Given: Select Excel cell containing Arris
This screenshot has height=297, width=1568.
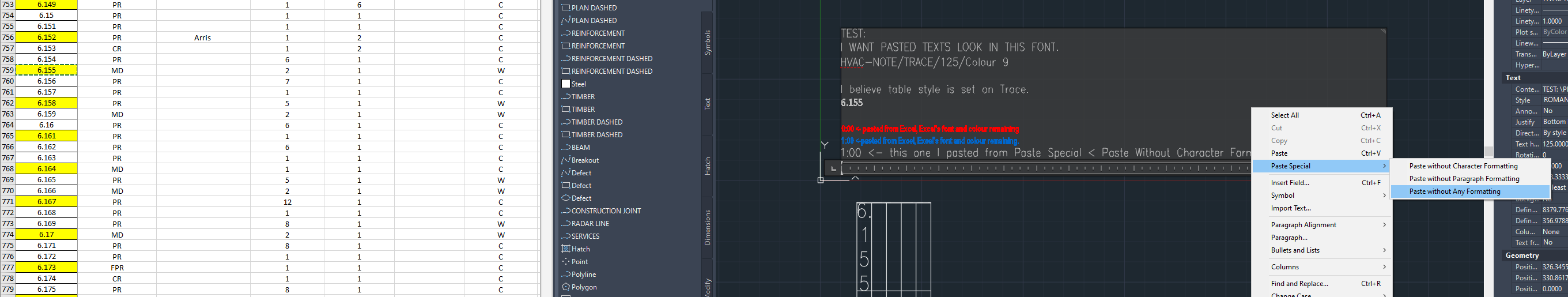Looking at the screenshot, I should tap(203, 37).
